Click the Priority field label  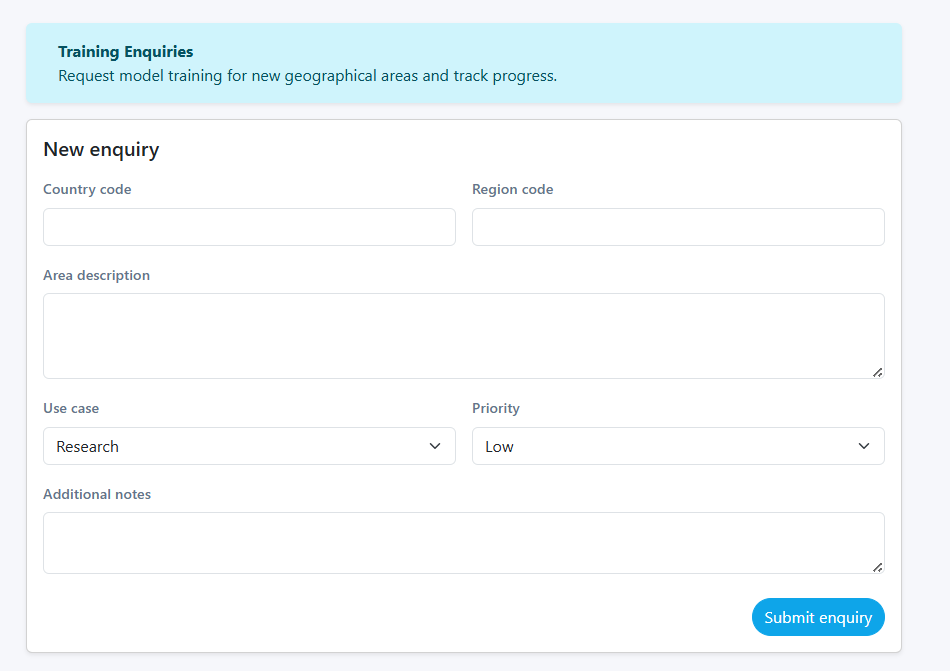(x=496, y=408)
